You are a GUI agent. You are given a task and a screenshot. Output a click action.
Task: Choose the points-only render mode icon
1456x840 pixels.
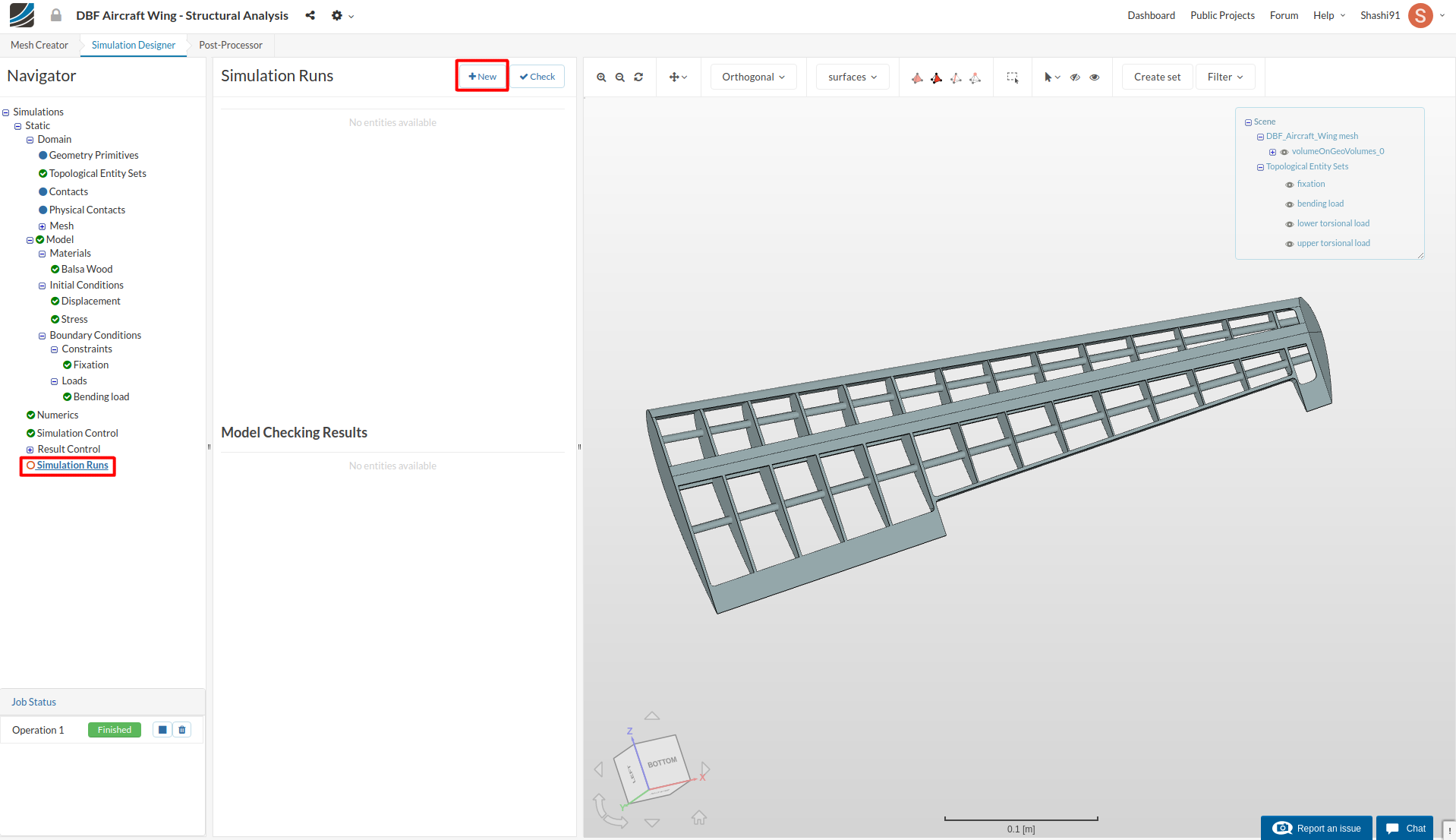[x=975, y=77]
